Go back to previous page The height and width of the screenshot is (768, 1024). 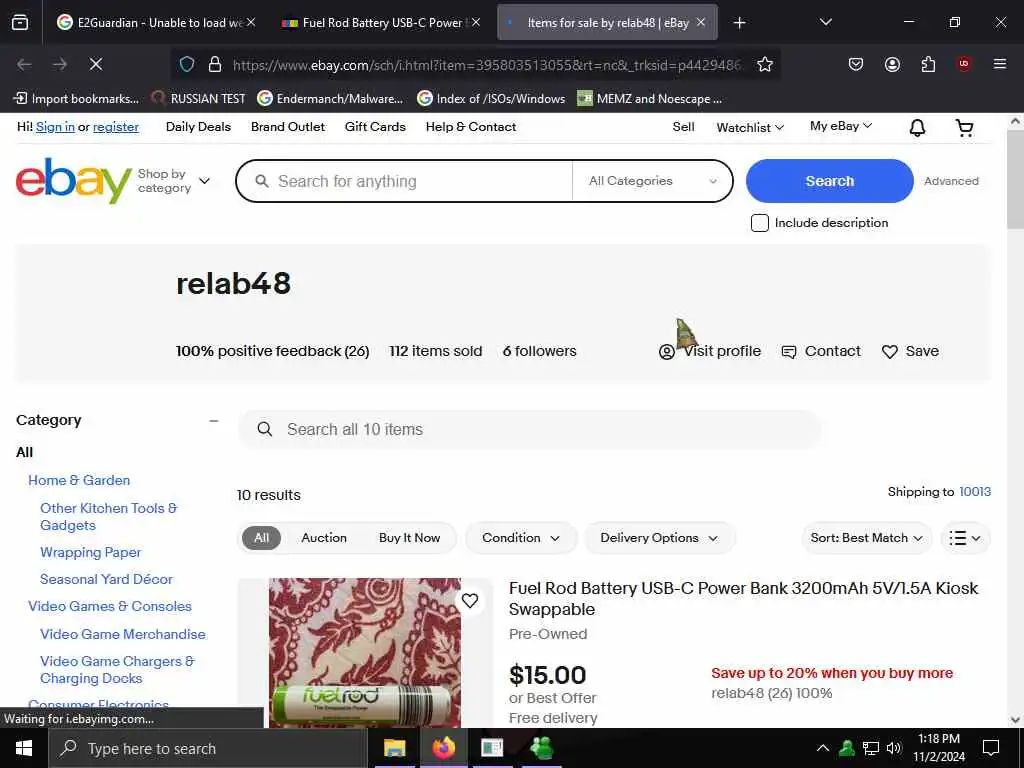coord(24,64)
